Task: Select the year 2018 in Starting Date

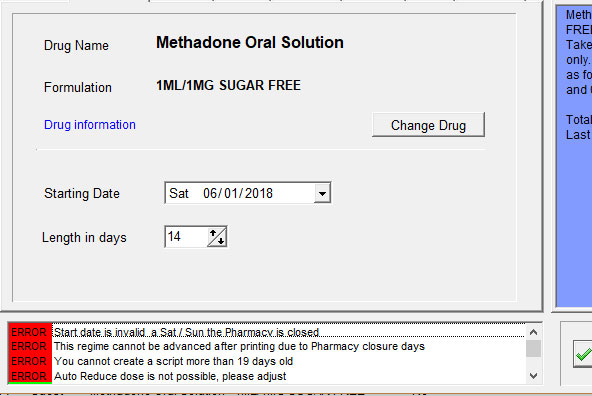Action: pos(259,193)
